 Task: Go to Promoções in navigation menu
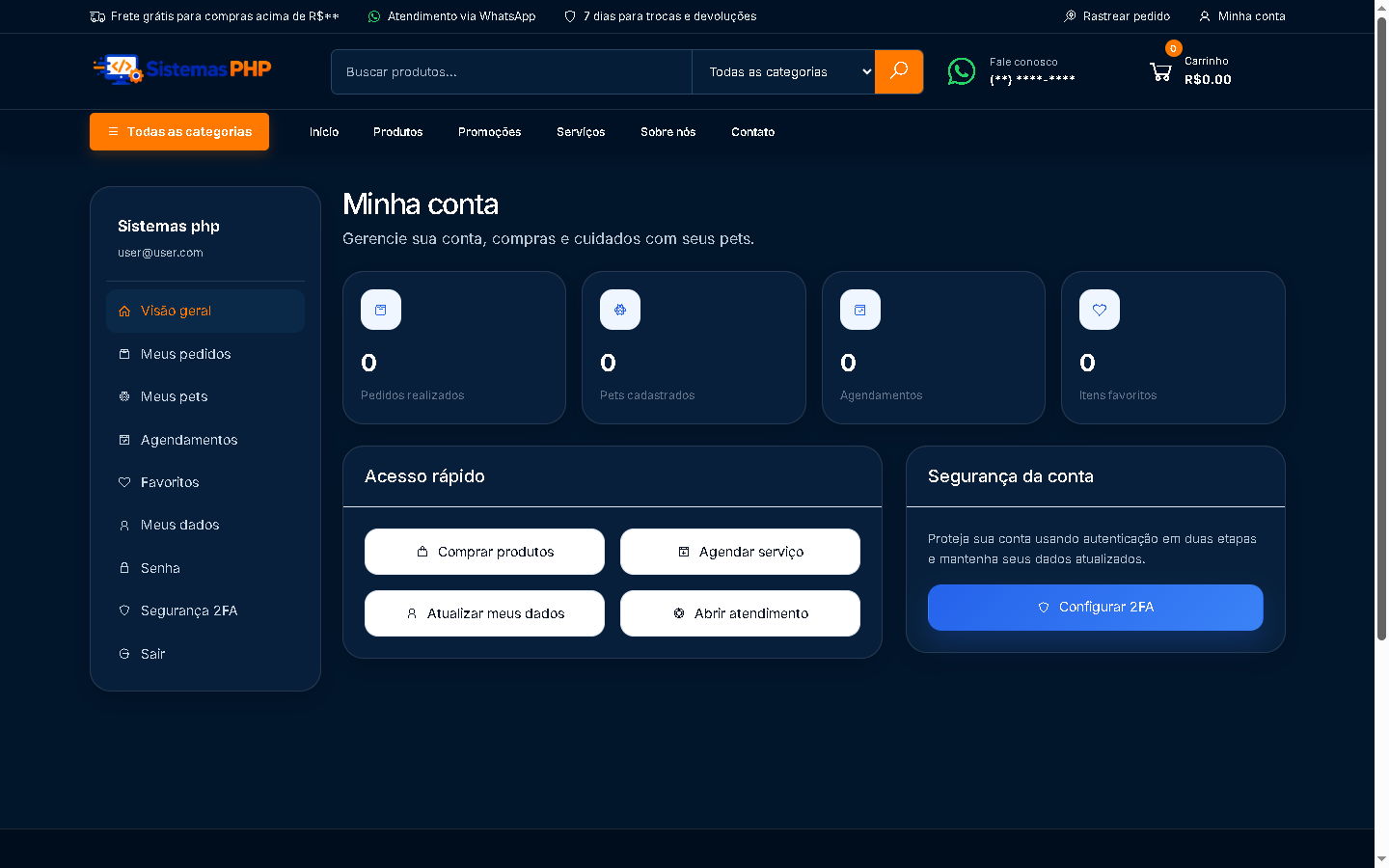[x=489, y=132]
